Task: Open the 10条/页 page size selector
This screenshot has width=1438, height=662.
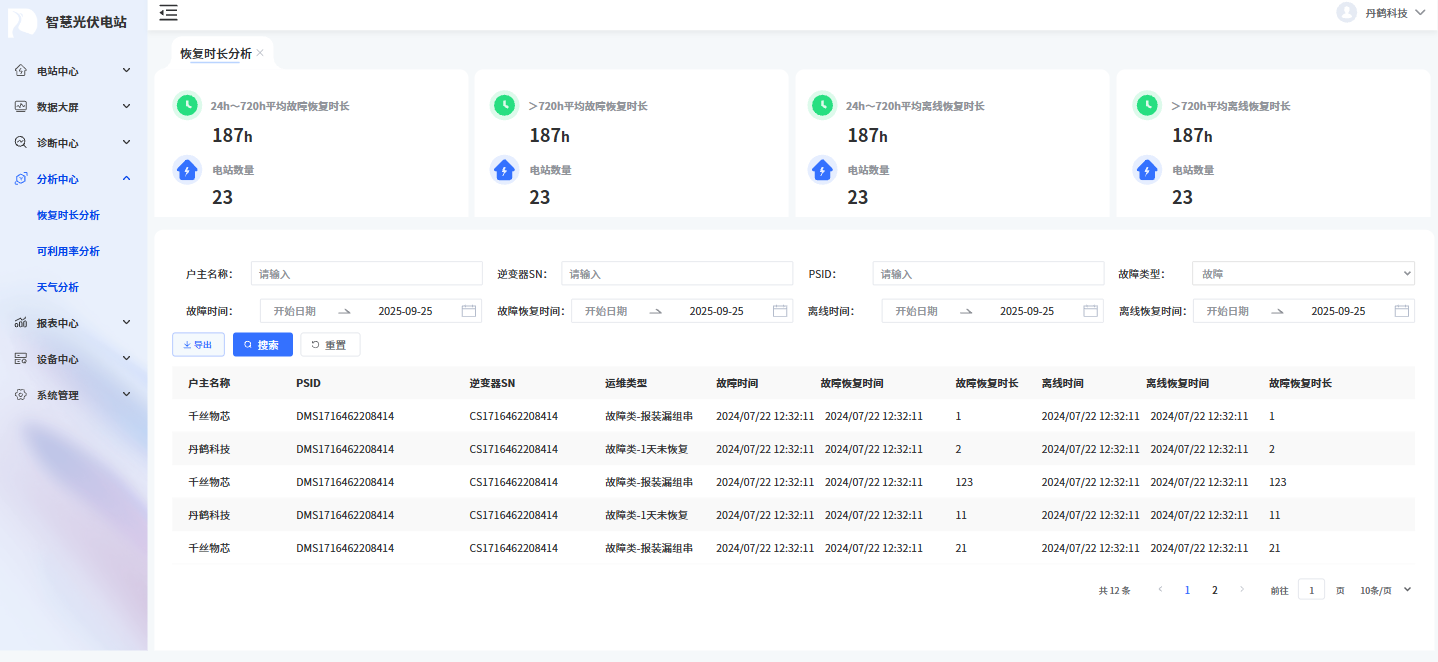Action: point(1385,590)
